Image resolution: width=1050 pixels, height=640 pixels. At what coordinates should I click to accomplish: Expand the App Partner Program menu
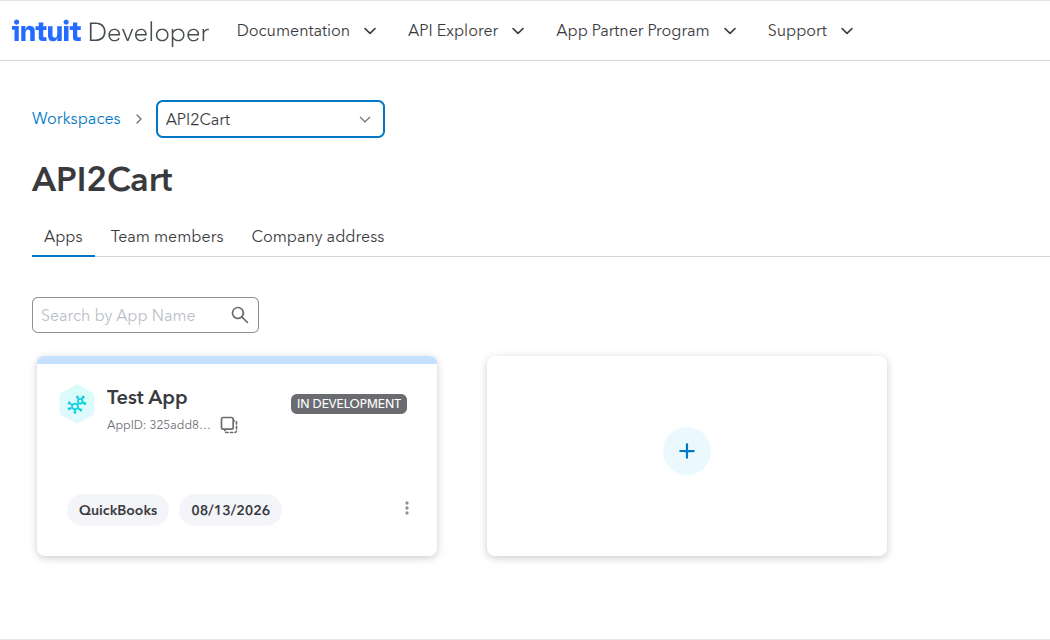pos(646,31)
